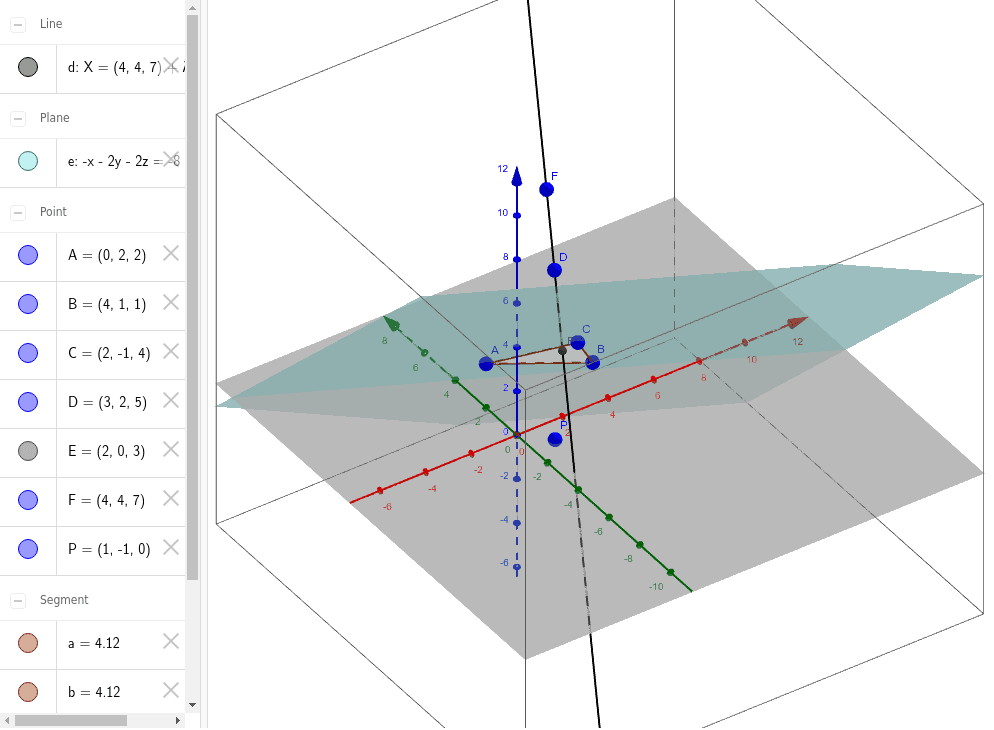Remove point A with its X icon
This screenshot has width=994, height=730.
coord(170,254)
